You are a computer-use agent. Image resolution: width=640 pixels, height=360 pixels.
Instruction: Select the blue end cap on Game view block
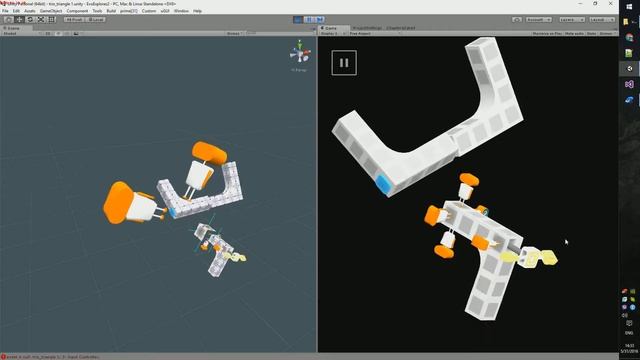point(383,184)
